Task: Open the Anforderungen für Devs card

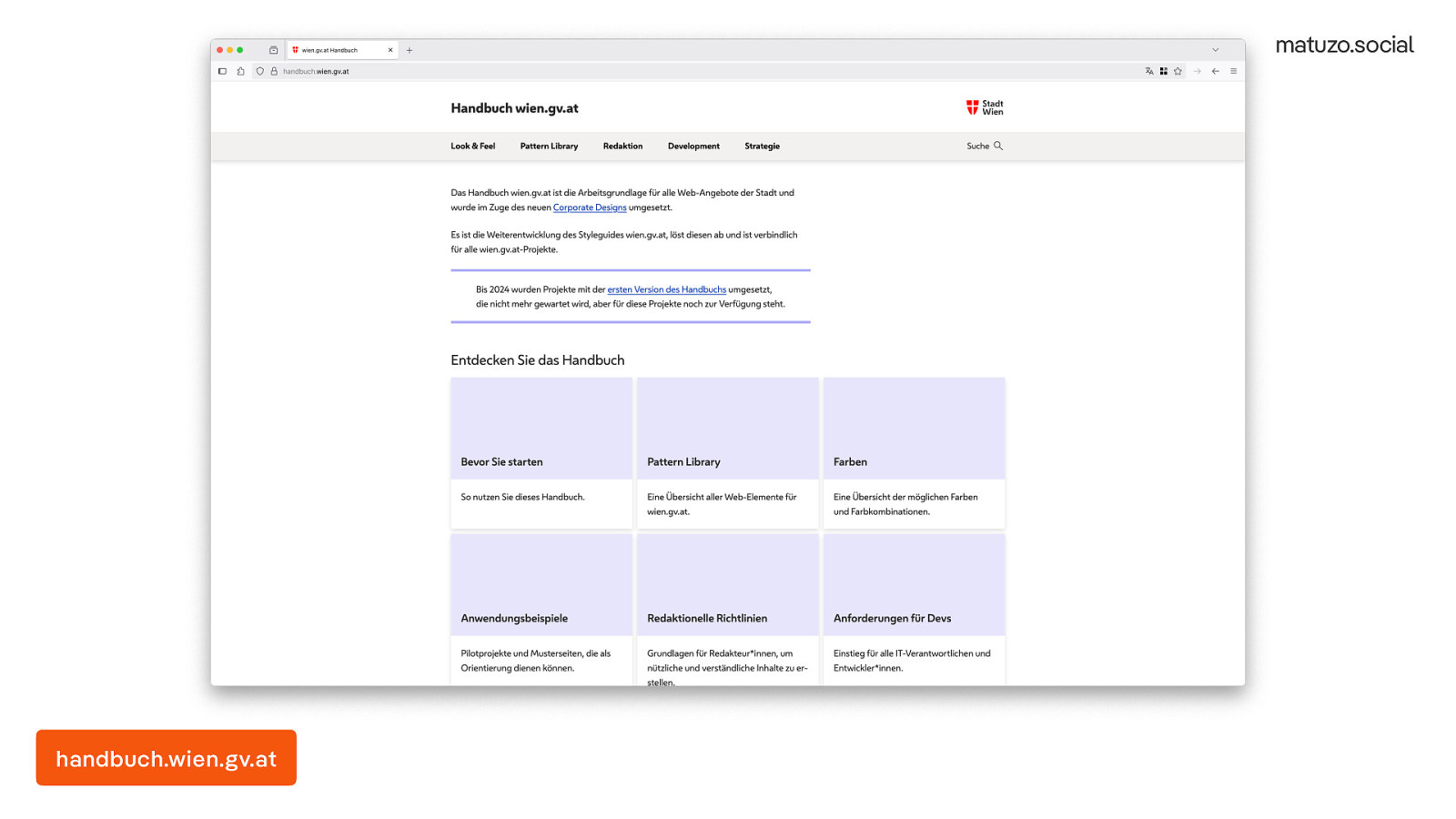Action: pos(915,610)
